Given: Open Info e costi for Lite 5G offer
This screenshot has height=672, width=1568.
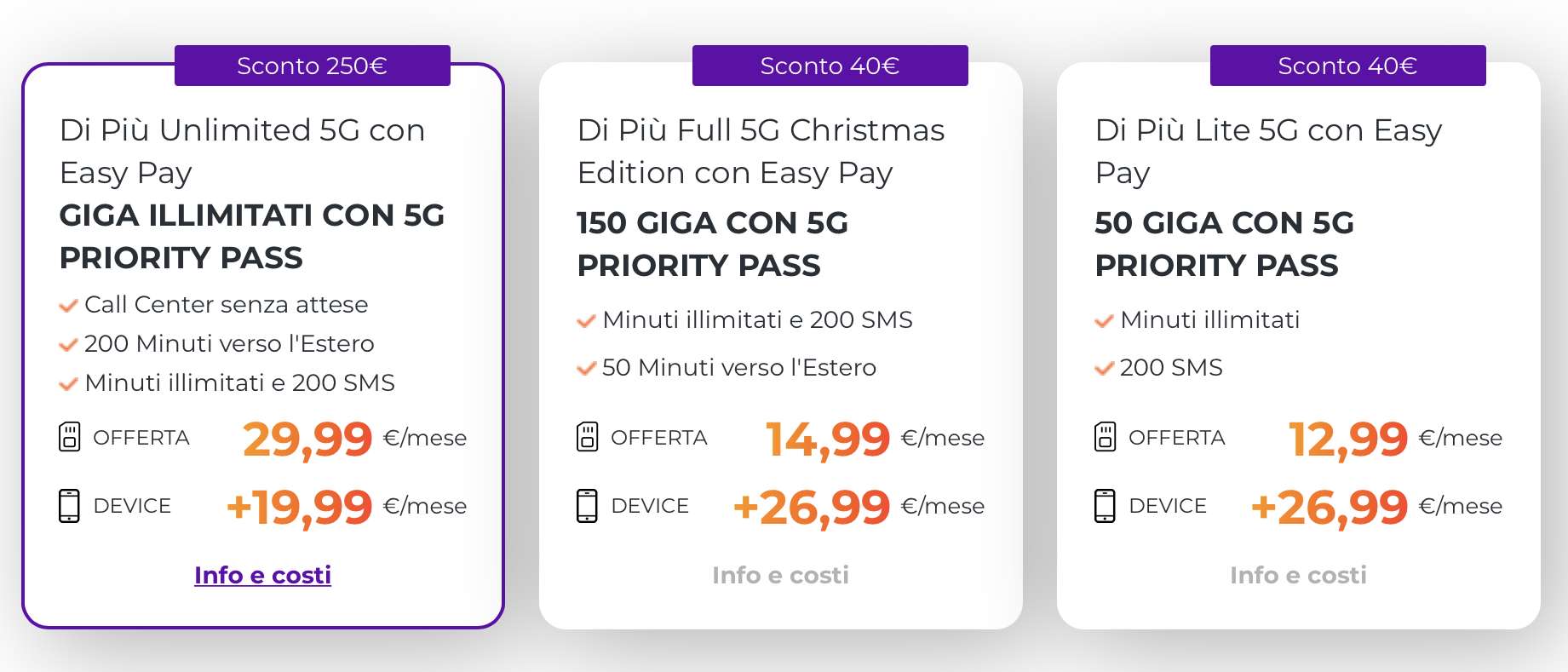Looking at the screenshot, I should pyautogui.click(x=1298, y=575).
